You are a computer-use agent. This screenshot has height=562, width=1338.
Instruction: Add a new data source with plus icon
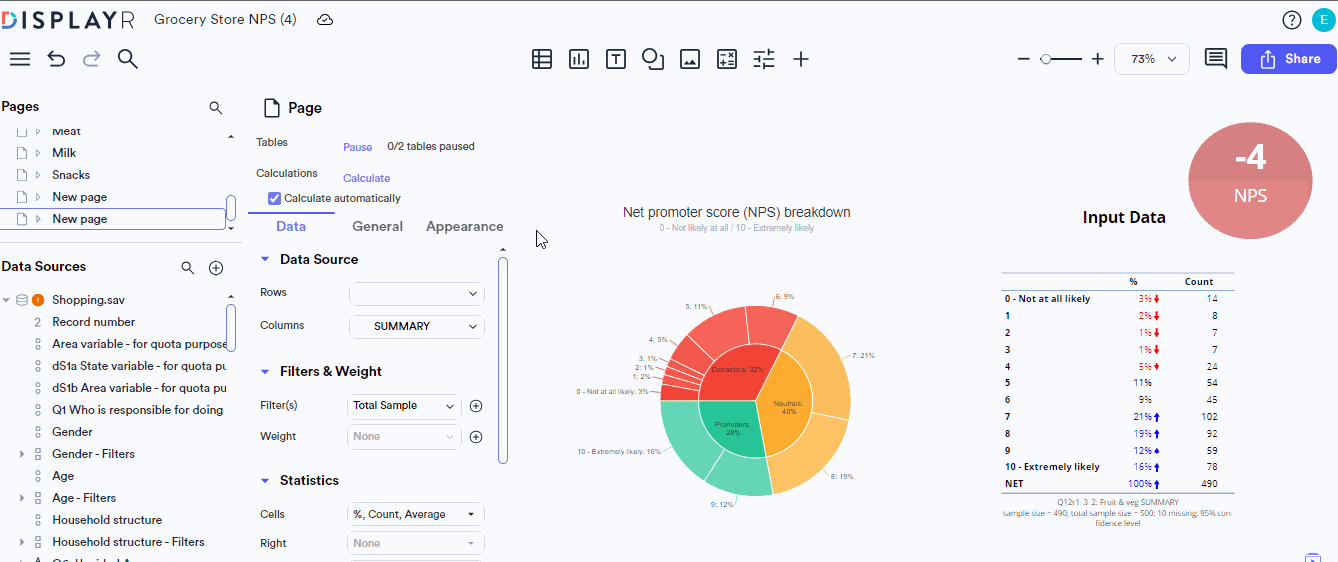coord(216,268)
